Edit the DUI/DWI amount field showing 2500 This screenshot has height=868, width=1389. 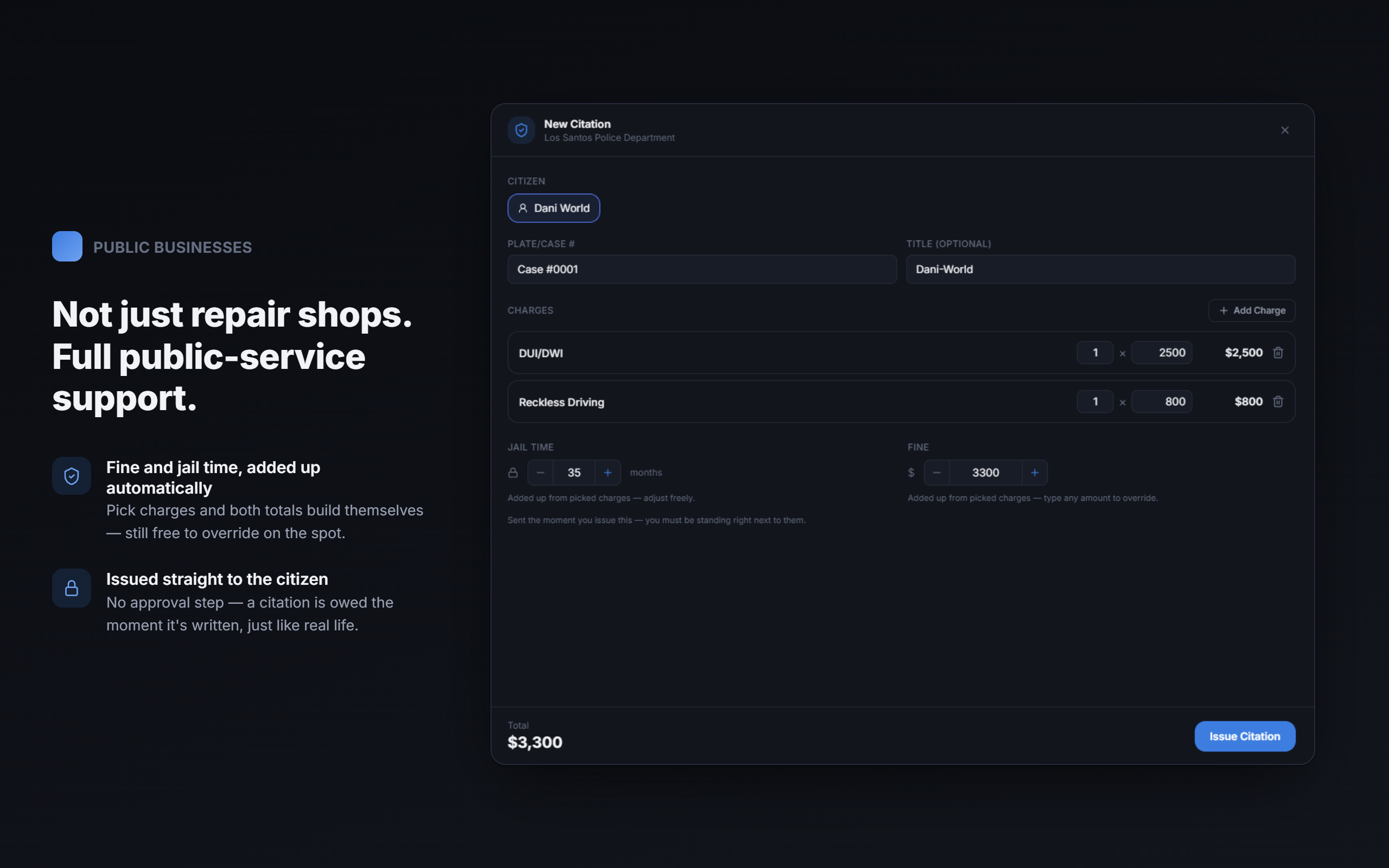(1161, 353)
